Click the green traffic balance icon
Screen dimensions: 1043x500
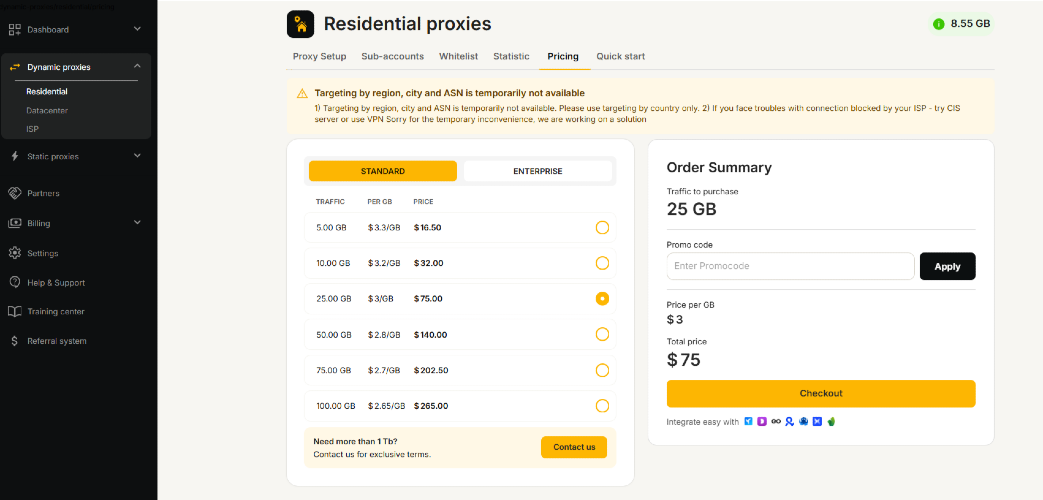pos(938,24)
